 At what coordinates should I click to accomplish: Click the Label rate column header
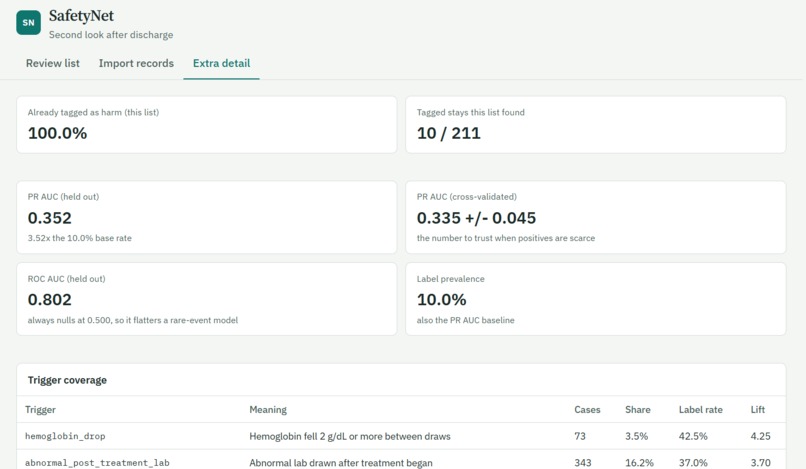coord(701,410)
